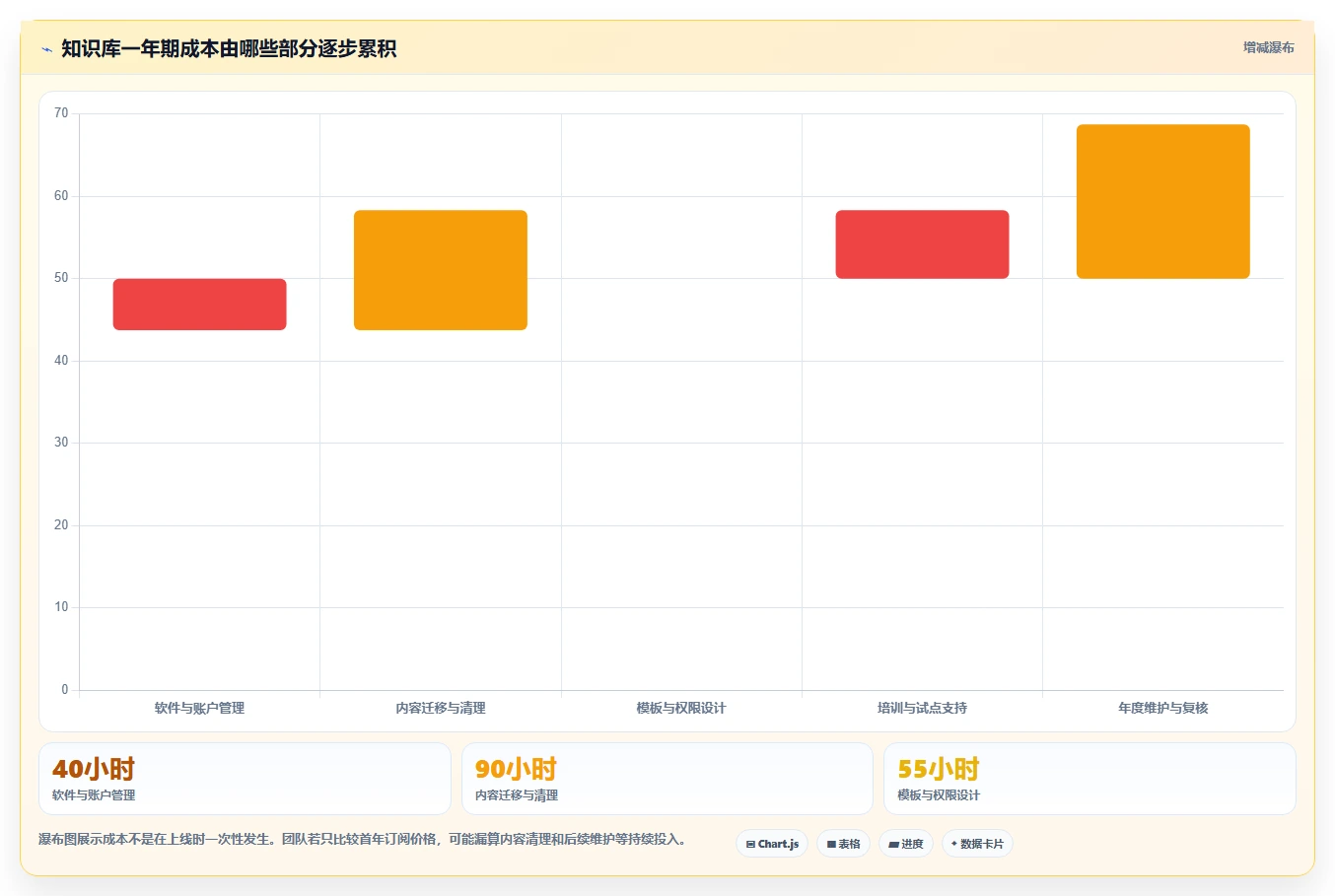Select the orange bar for 年度维护与复核

pyautogui.click(x=1163, y=201)
